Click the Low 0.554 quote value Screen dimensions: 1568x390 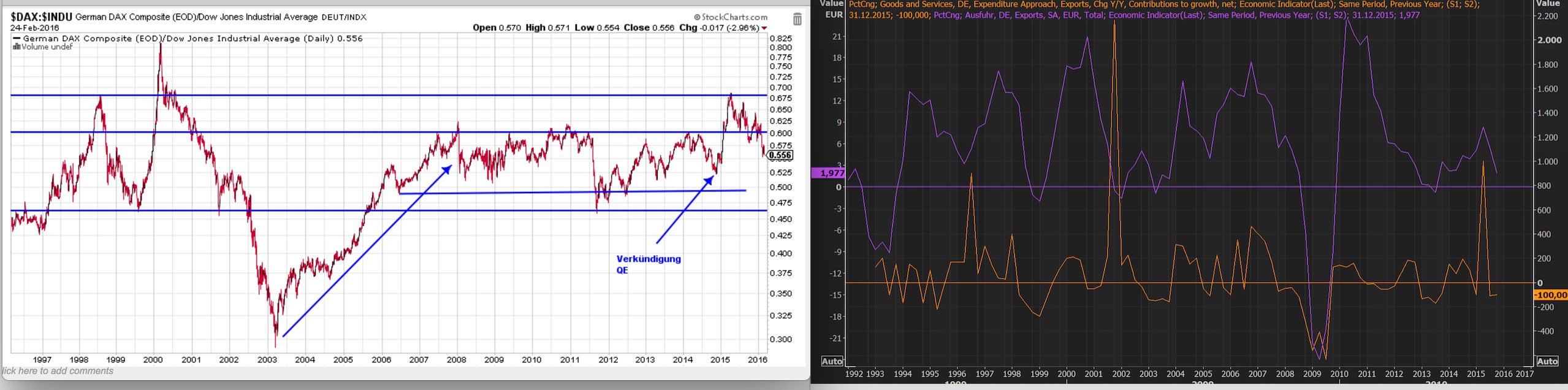coord(596,28)
